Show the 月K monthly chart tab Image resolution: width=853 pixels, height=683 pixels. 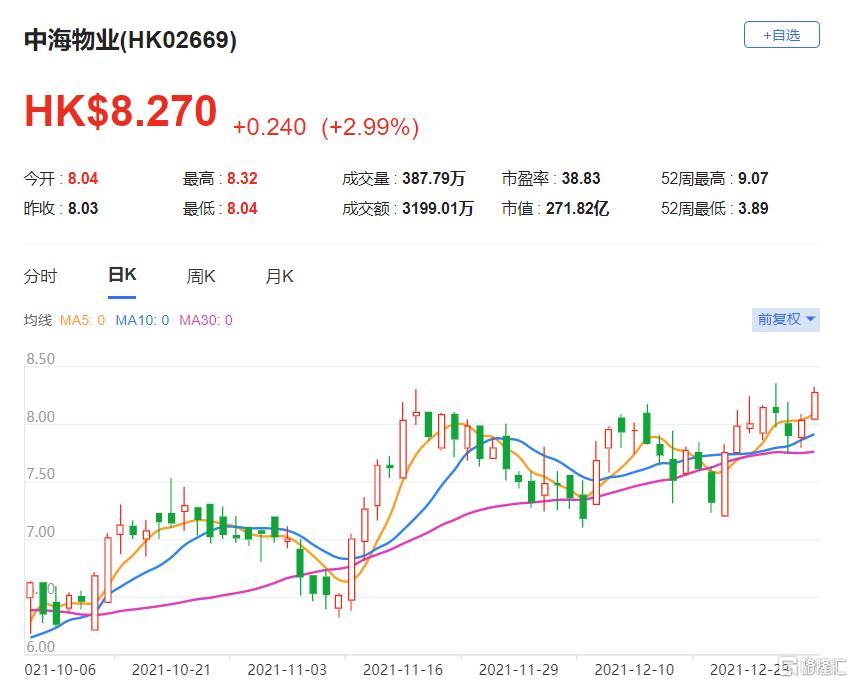pos(279,277)
